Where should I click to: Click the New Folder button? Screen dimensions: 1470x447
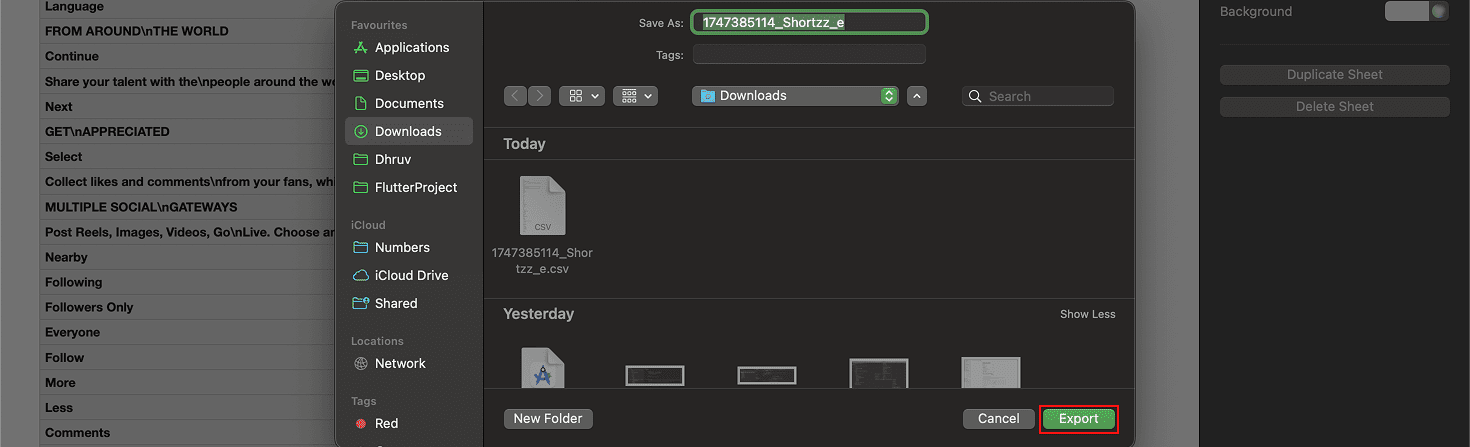548,419
